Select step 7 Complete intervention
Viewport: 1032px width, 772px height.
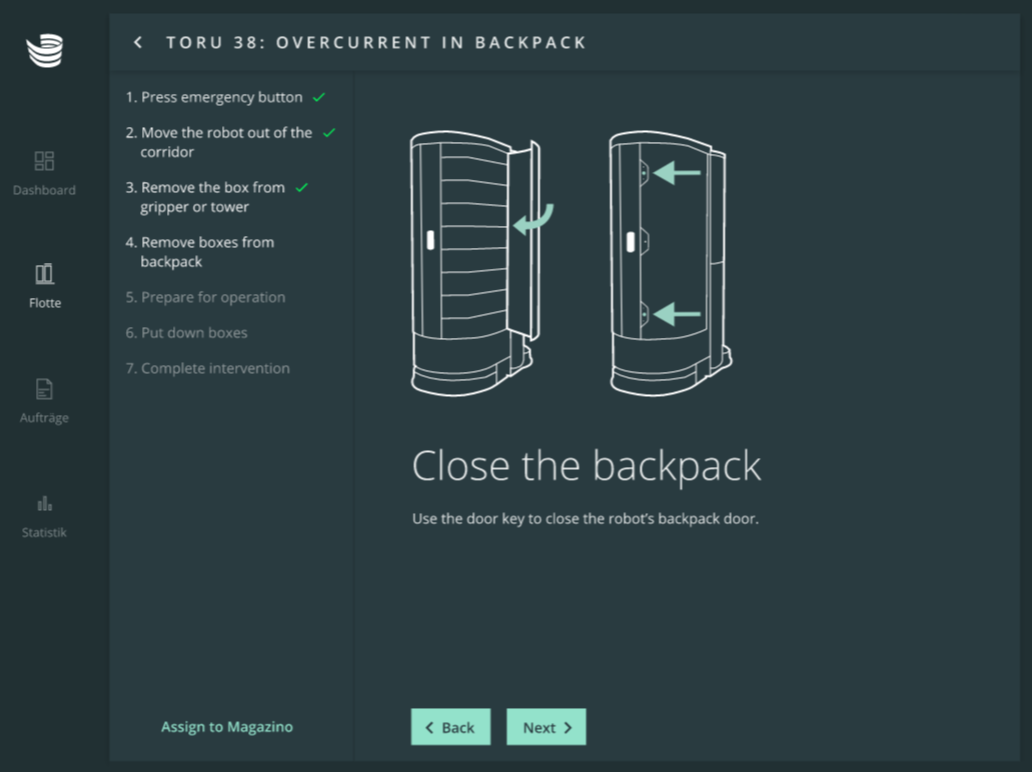pyautogui.click(x=207, y=368)
